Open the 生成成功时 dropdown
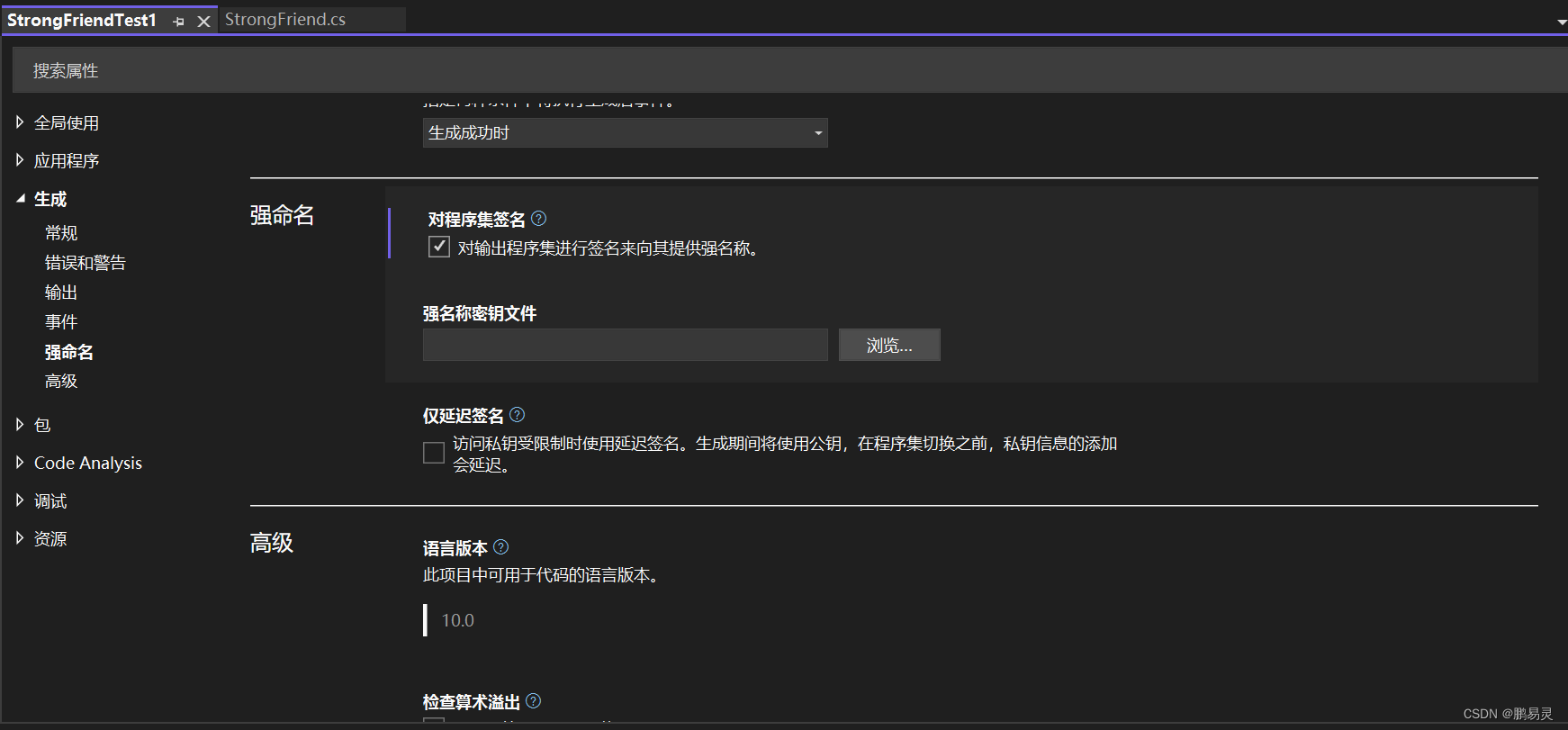The height and width of the screenshot is (730, 1568). (626, 133)
